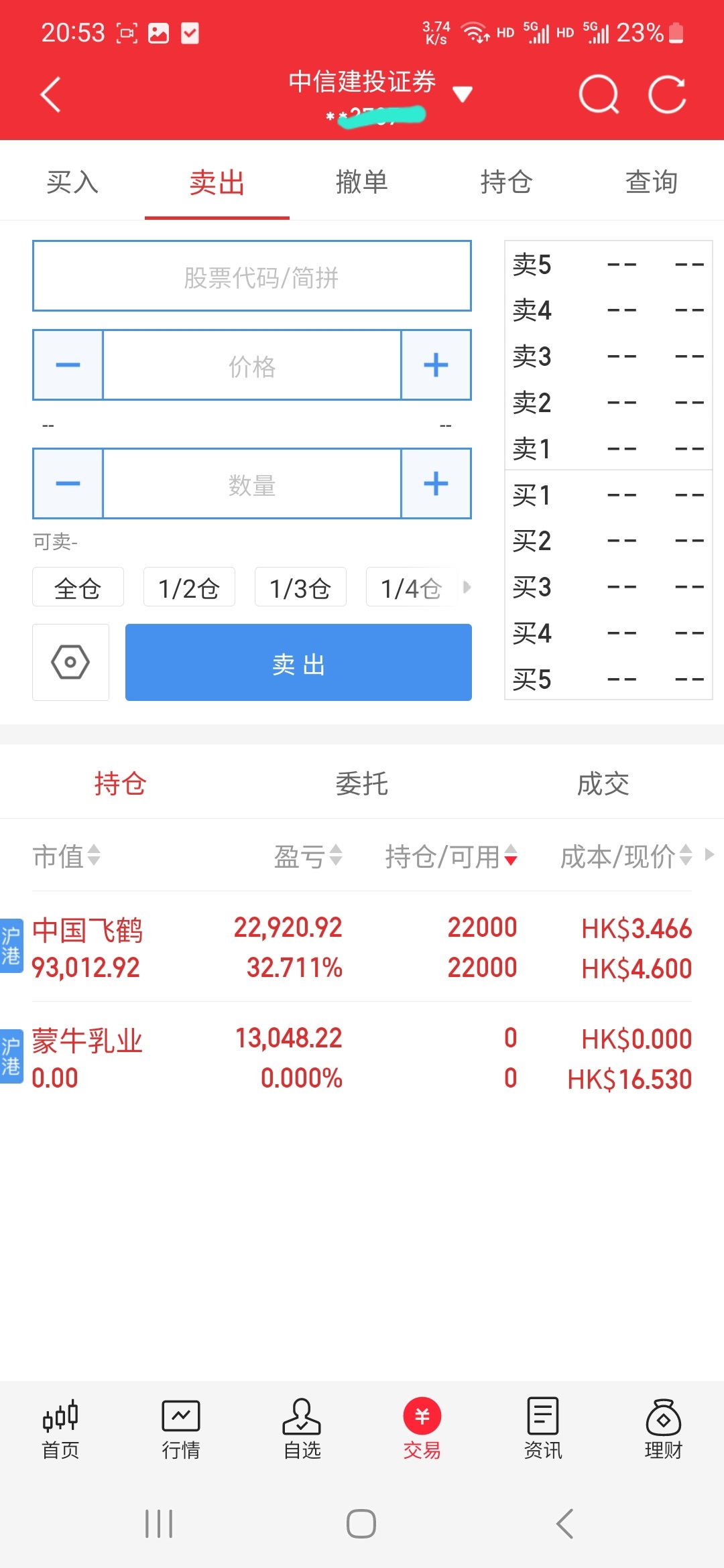Viewport: 724px width, 1568px height.
Task: Open the search magnifier icon
Action: pos(598,94)
